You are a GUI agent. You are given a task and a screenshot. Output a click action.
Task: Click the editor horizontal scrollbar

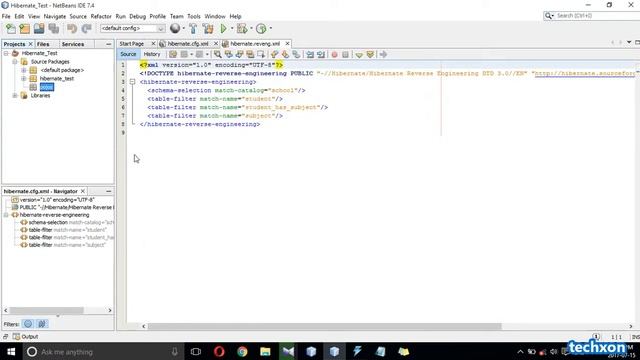(x=324, y=326)
